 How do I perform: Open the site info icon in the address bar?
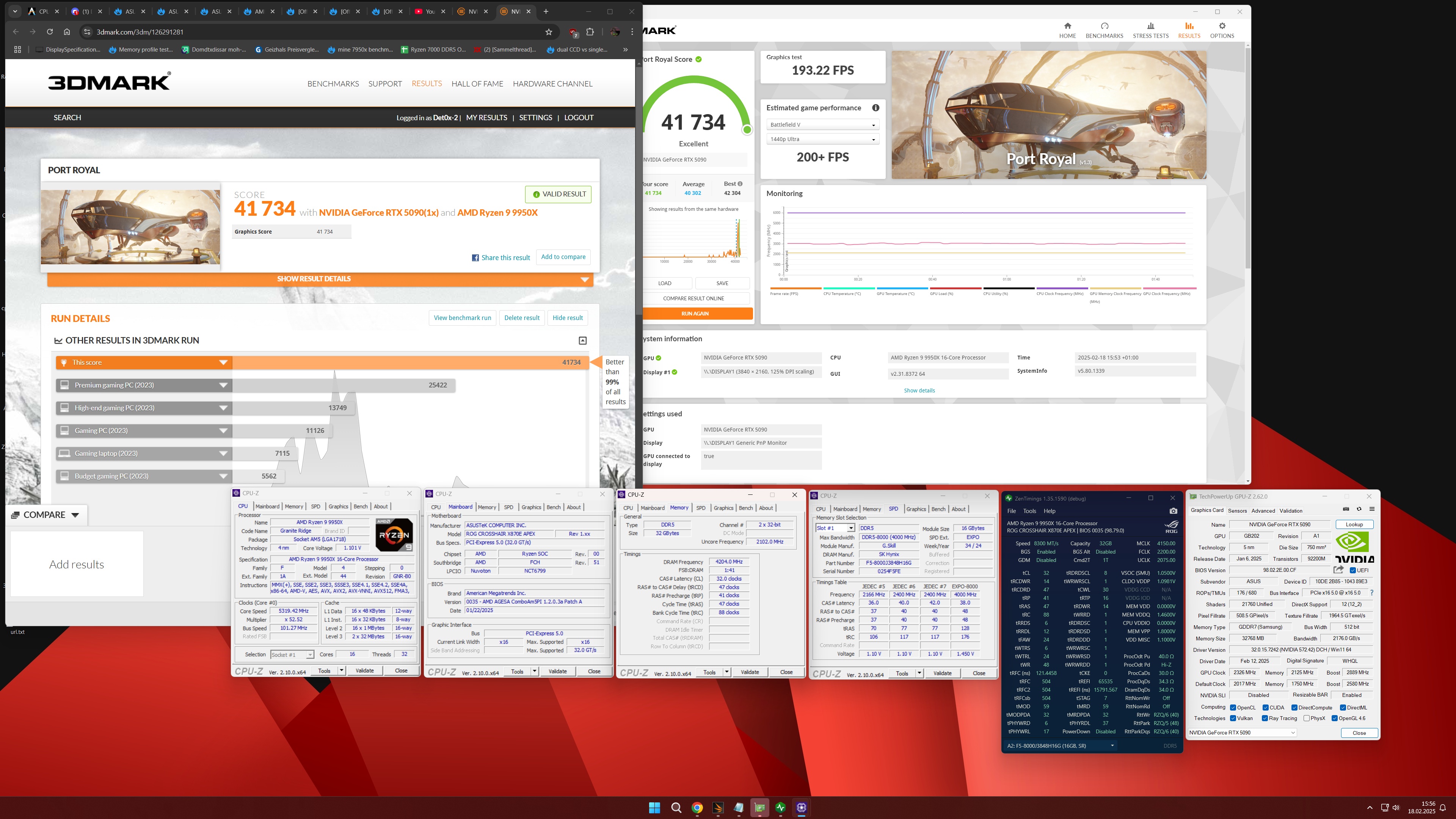[x=86, y=32]
